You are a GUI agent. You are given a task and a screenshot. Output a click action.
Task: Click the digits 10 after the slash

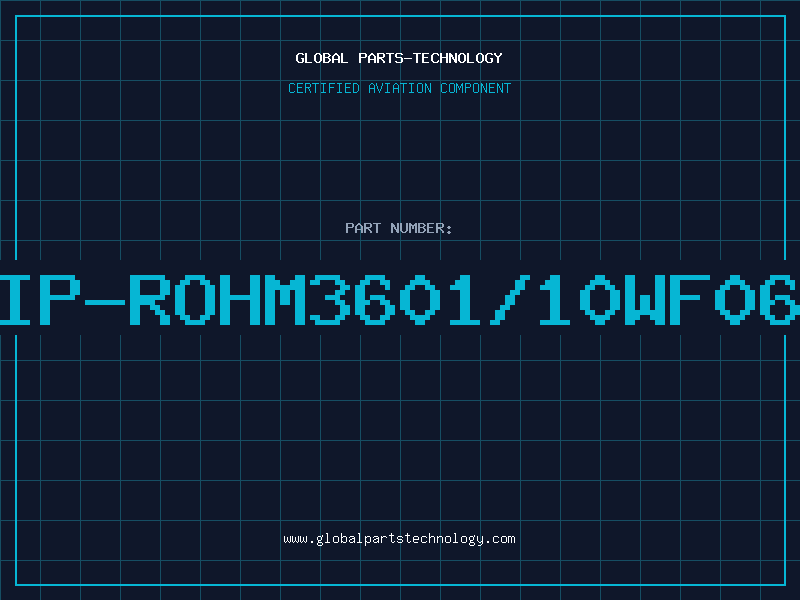[x=581, y=299]
